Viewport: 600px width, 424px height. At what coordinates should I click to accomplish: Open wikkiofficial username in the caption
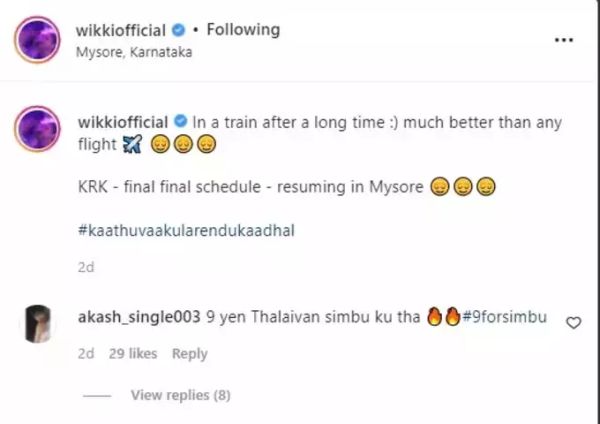(x=123, y=122)
